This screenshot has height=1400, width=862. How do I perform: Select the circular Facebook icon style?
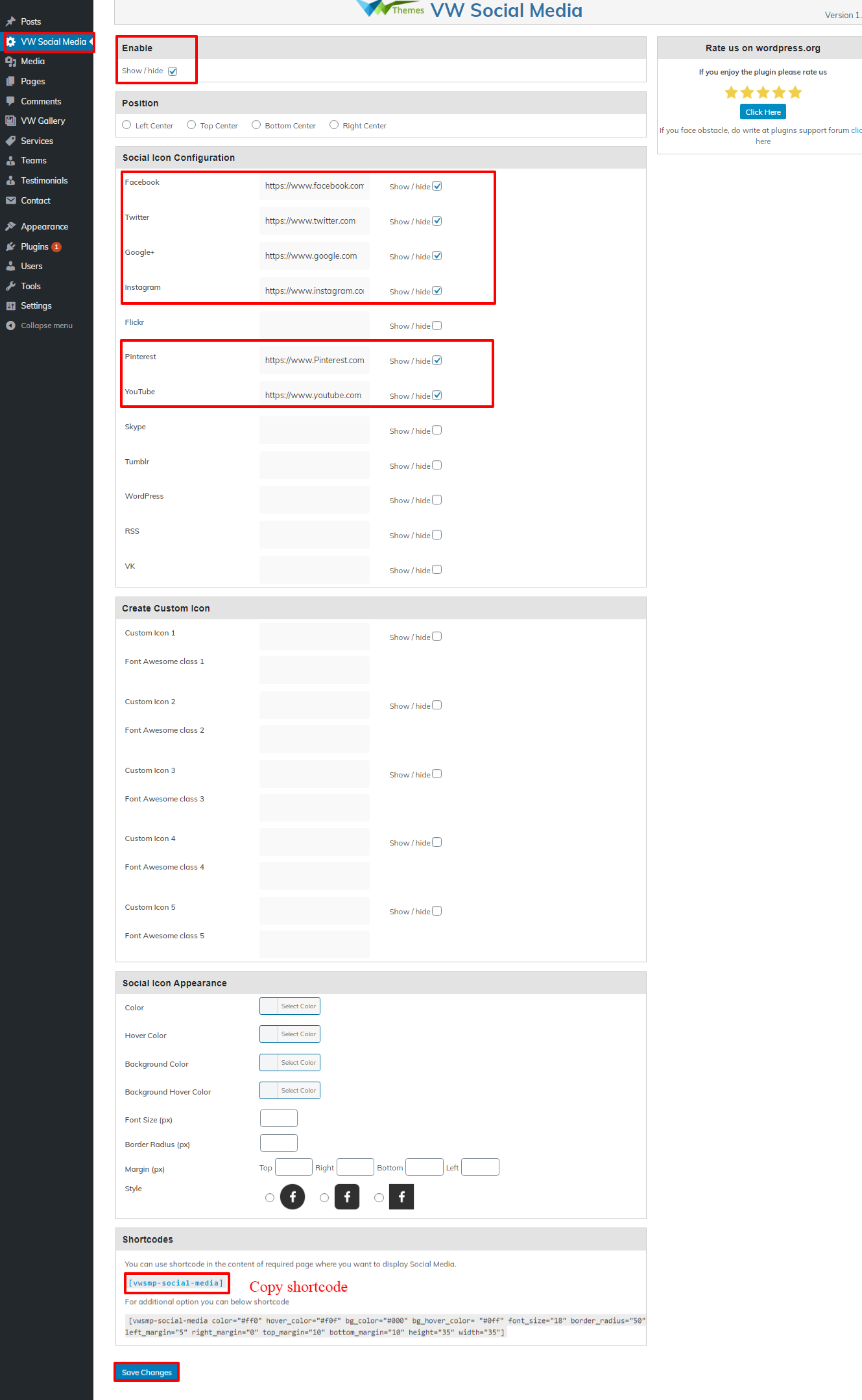pos(270,1198)
